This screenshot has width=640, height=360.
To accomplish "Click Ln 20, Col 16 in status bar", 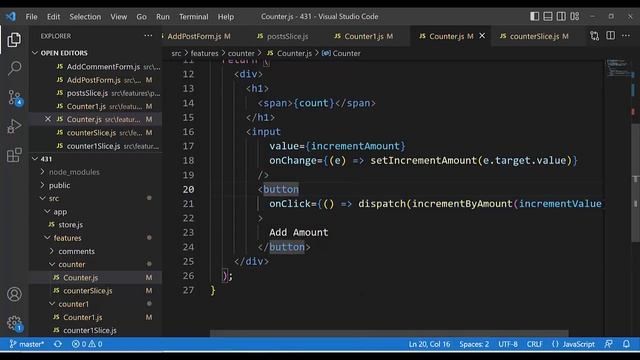I will coord(429,344).
